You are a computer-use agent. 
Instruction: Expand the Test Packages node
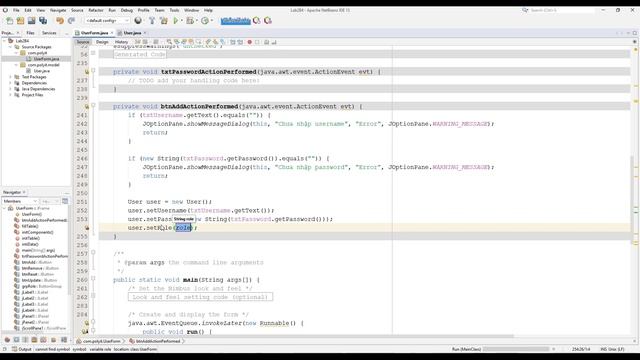click(x=11, y=77)
